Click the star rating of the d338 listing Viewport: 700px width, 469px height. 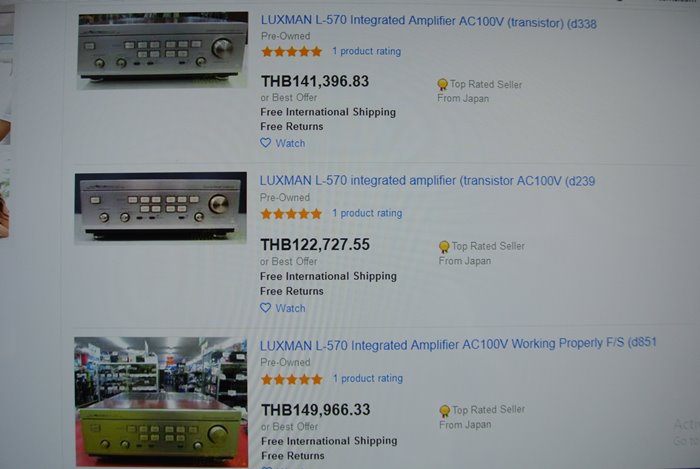[x=292, y=51]
